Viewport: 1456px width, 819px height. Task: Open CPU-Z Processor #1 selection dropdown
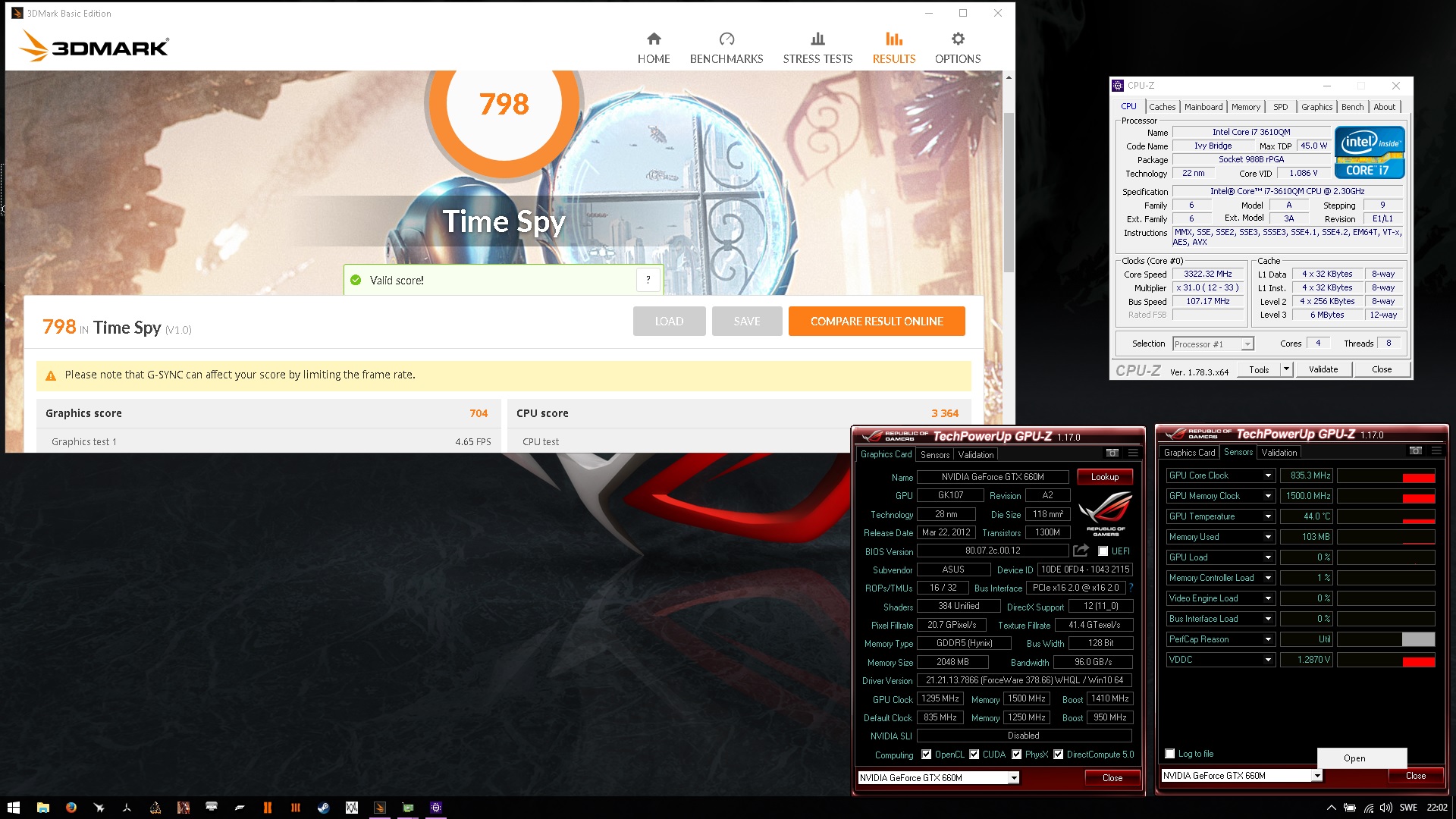(1247, 344)
